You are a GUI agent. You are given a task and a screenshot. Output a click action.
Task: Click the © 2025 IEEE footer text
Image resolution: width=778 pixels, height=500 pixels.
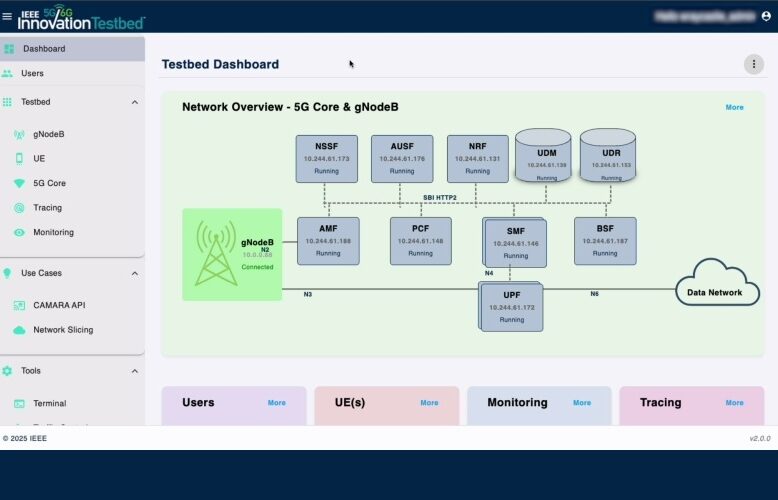25,438
